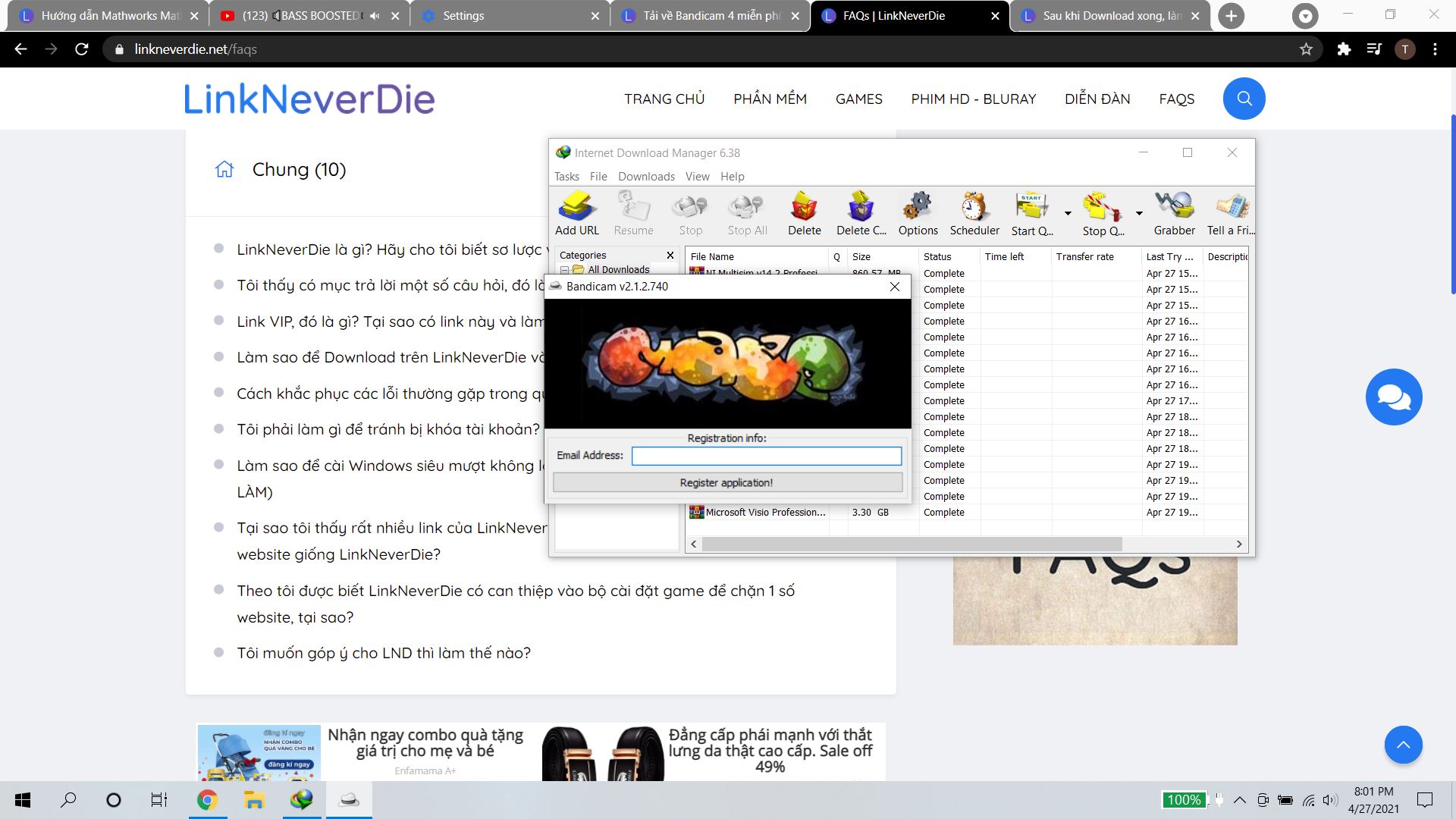1456x819 pixels.
Task: Open the blue chat bubble widget
Action: coord(1393,397)
